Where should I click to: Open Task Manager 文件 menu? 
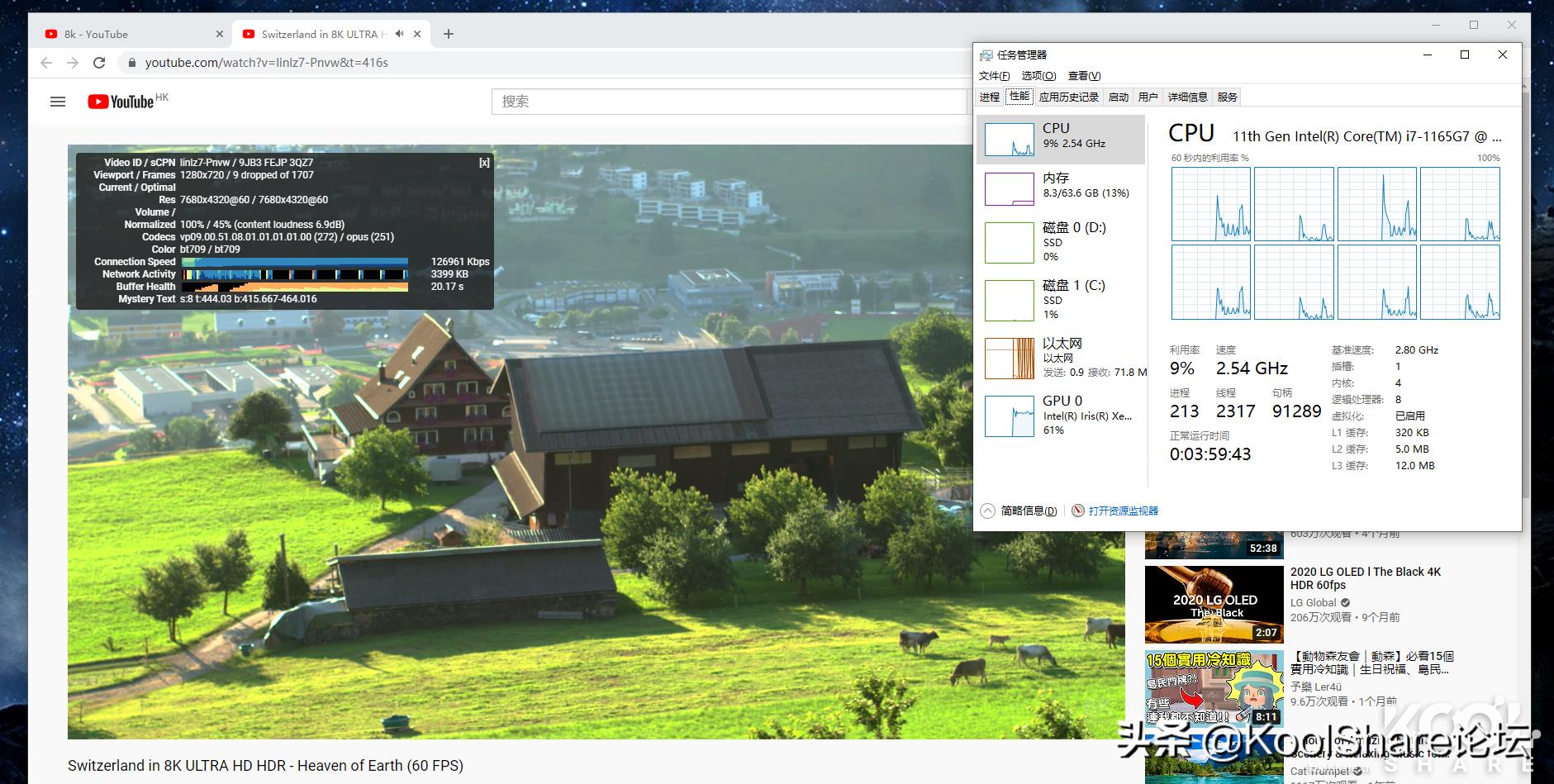994,76
